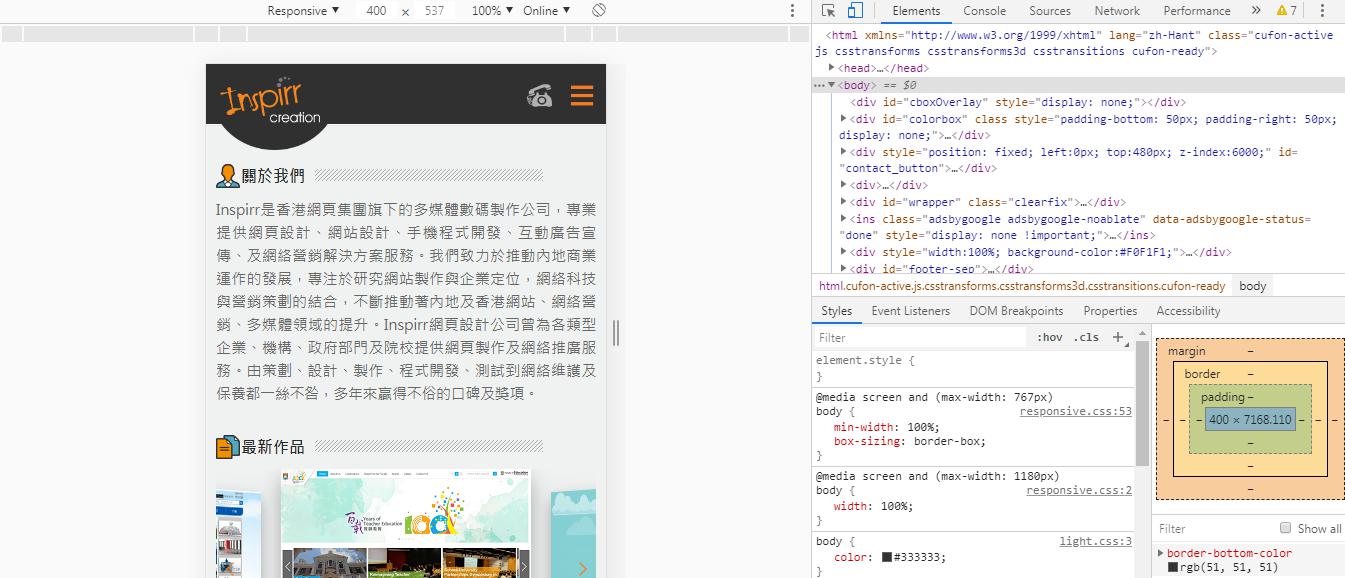Open the Accessibility tab
This screenshot has width=1345, height=578.
coord(1188,311)
